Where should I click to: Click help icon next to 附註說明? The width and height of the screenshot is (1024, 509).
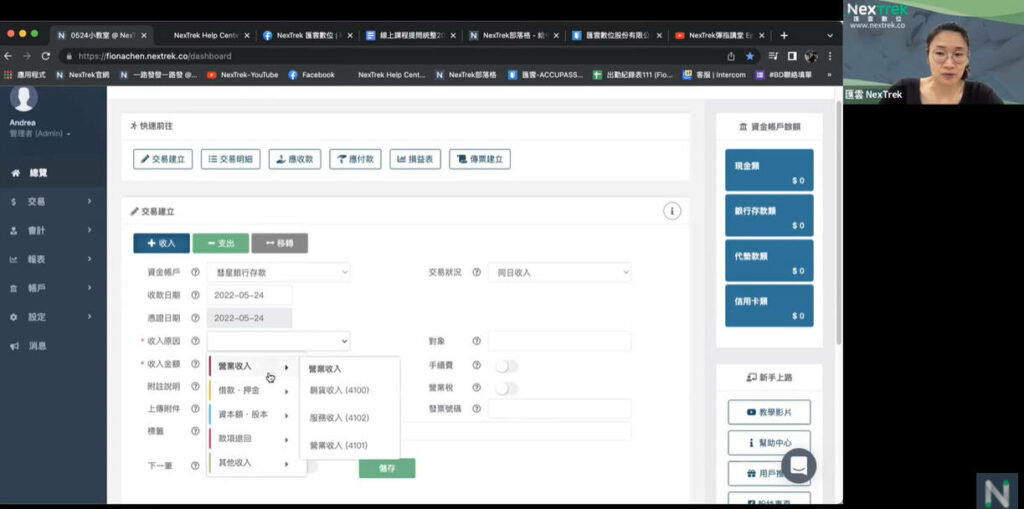click(195, 386)
